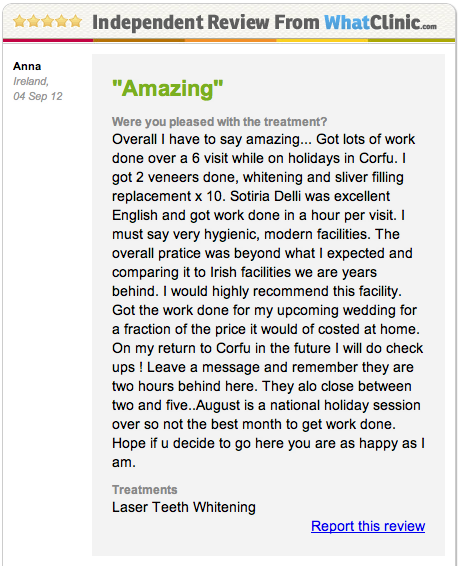Click the "Amazing" review title
The image size is (459, 566).
tap(167, 88)
